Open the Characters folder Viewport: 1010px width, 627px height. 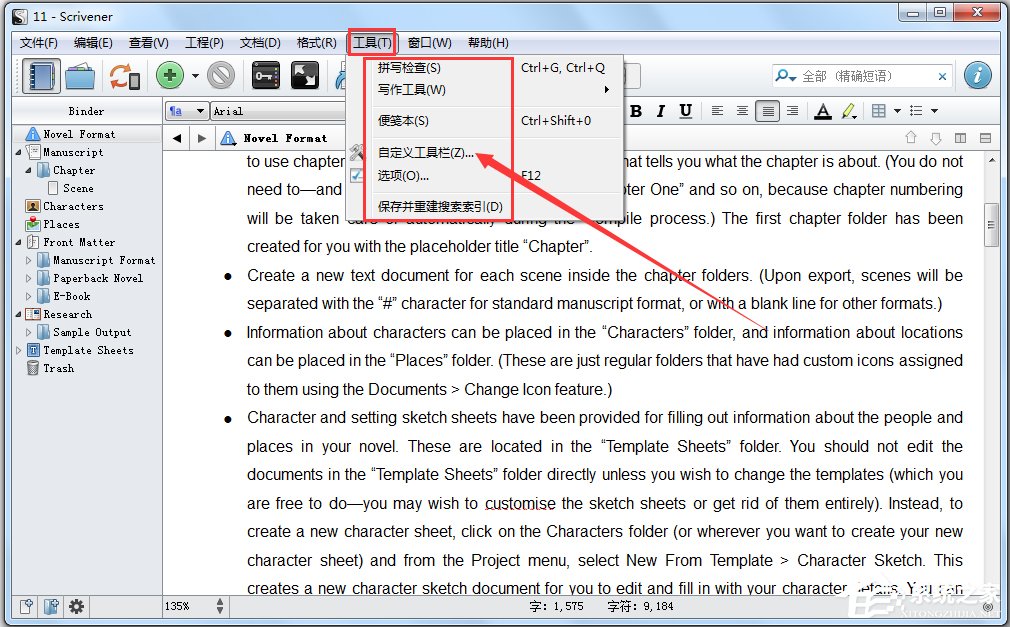click(73, 206)
